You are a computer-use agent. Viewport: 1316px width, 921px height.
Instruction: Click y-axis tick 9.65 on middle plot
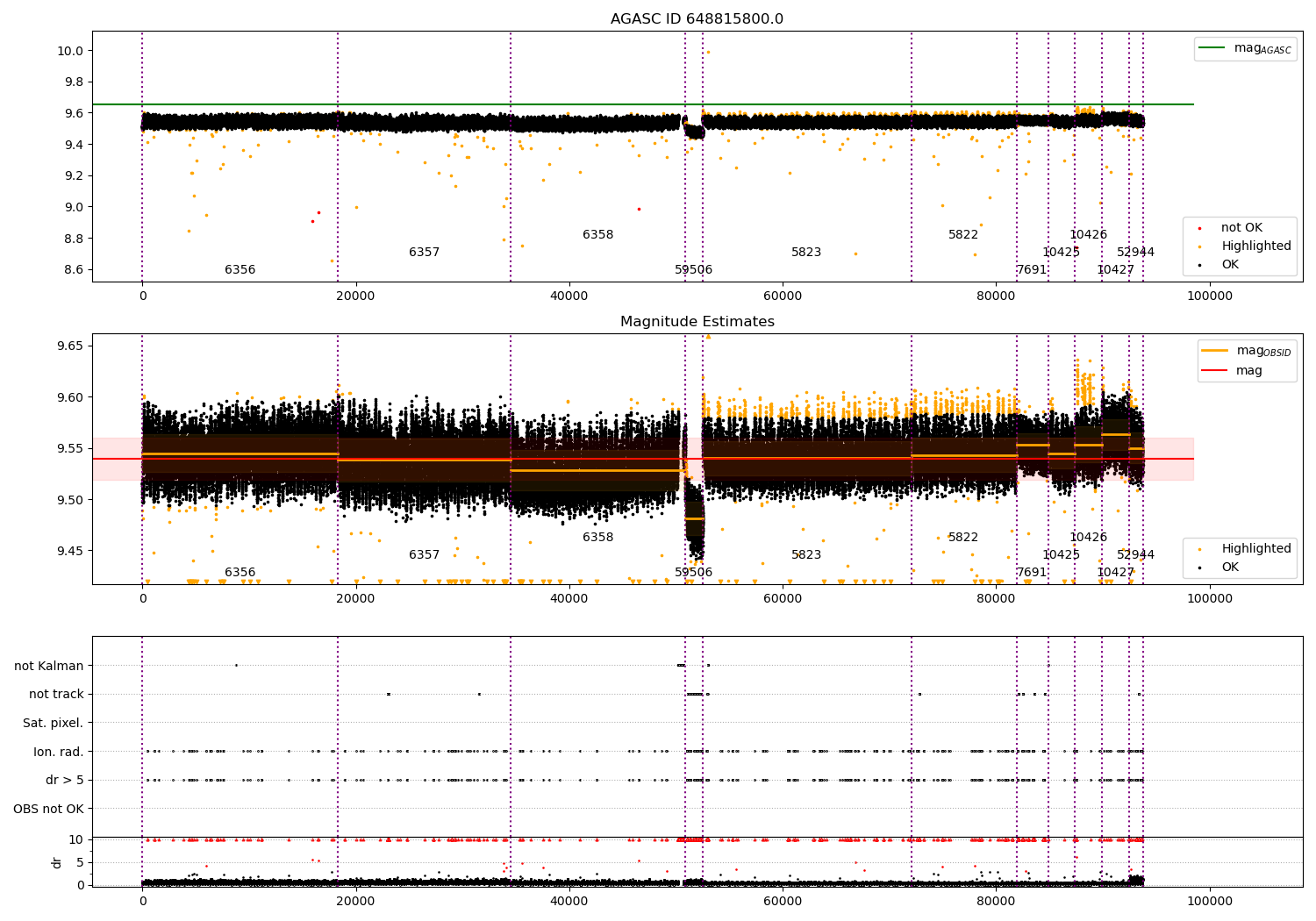(70, 346)
